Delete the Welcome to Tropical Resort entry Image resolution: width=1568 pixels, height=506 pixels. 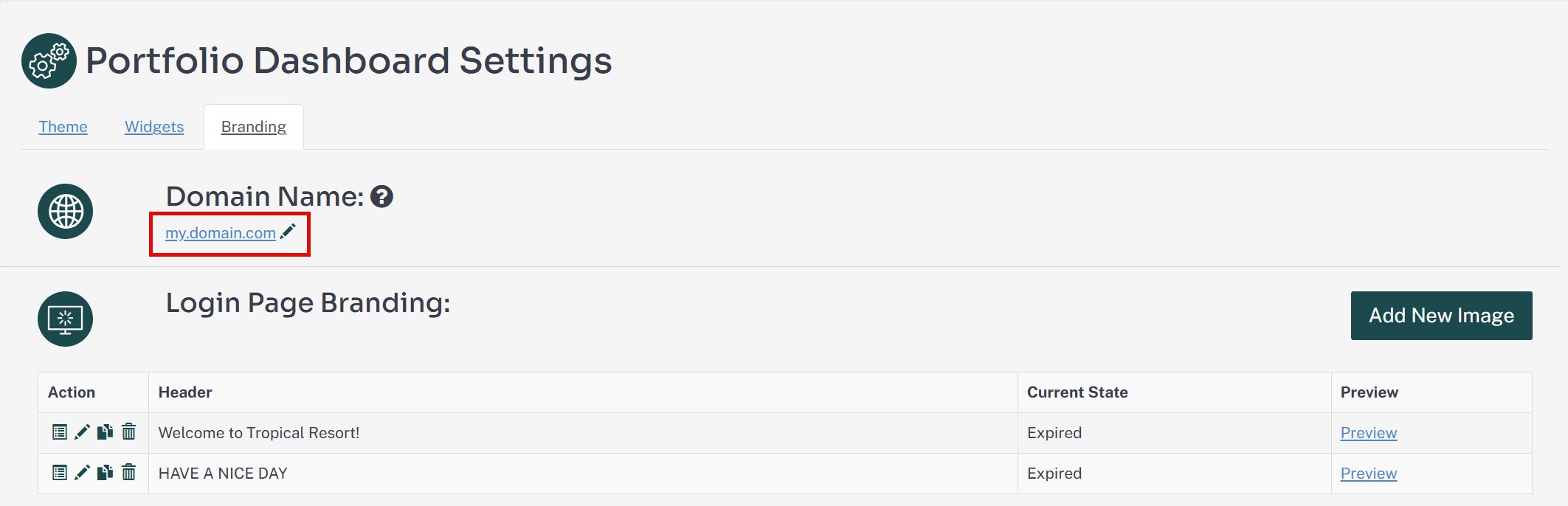pyautogui.click(x=128, y=432)
